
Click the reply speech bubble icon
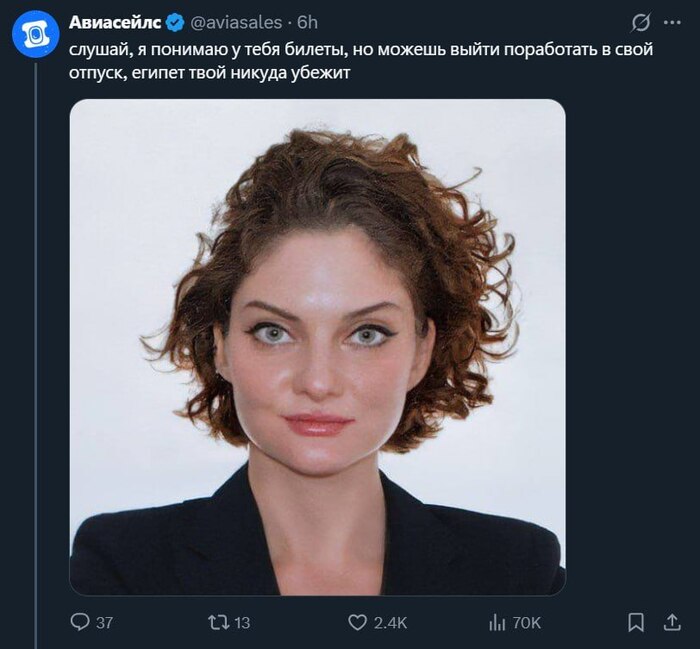[80, 622]
